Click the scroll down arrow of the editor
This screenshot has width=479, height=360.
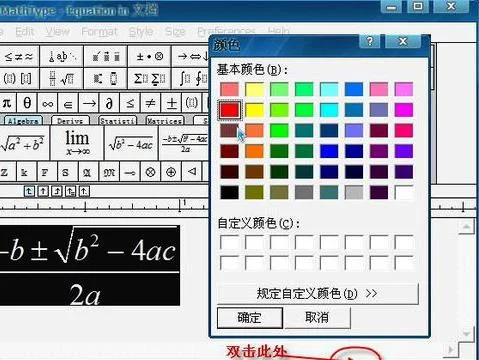(466, 333)
